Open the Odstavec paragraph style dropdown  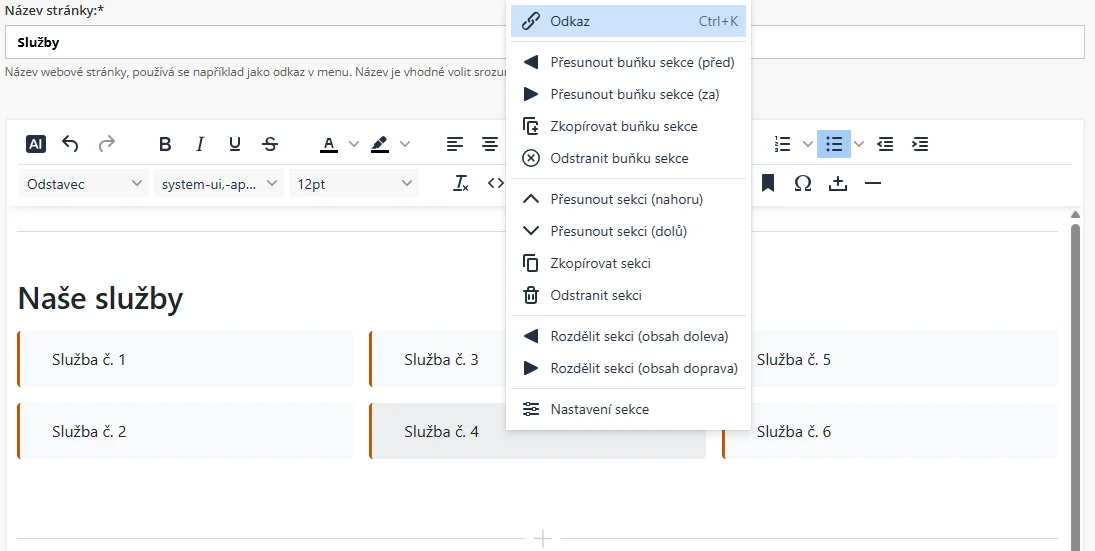(x=84, y=183)
